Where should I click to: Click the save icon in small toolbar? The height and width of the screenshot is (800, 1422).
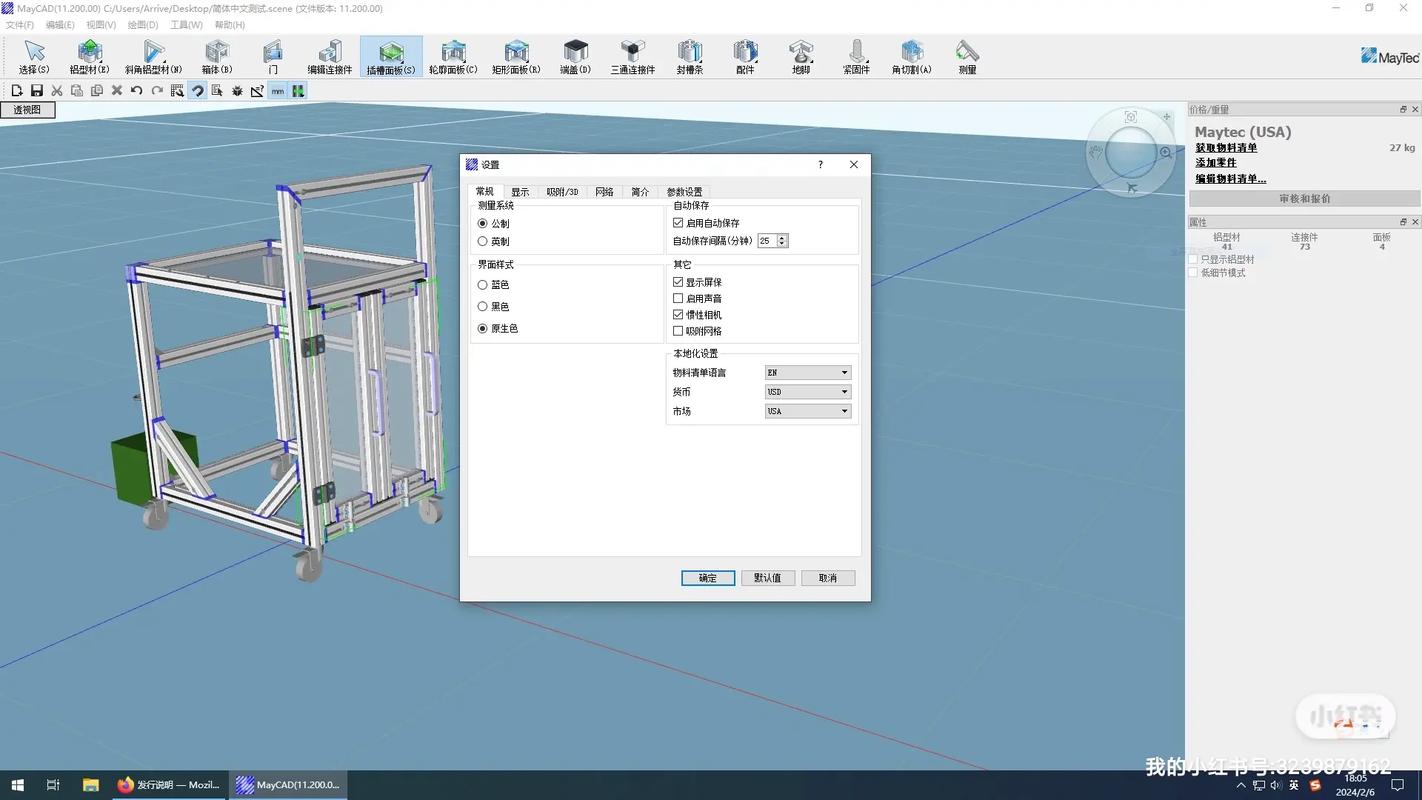tap(37, 91)
